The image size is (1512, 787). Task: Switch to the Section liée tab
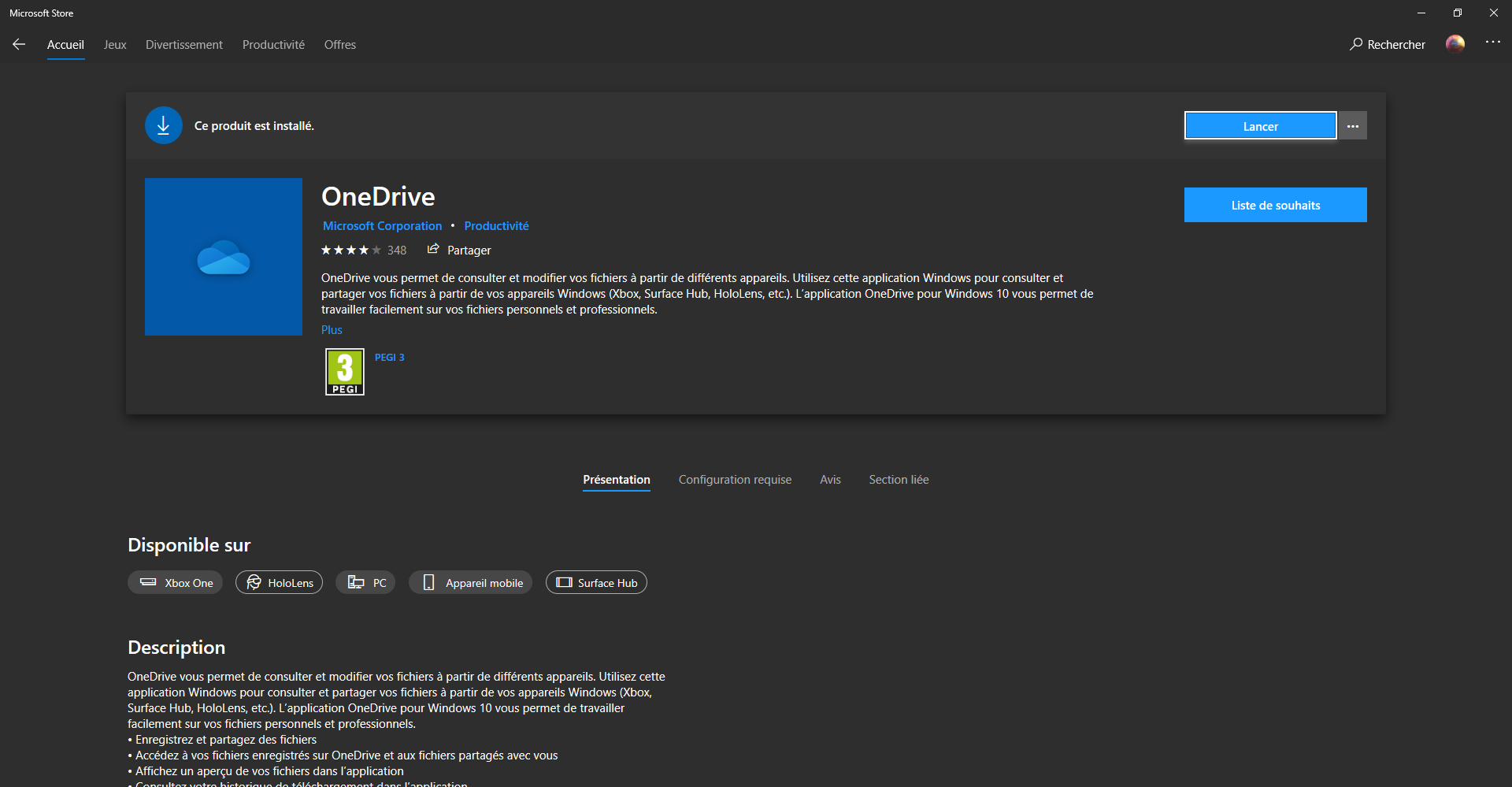pyautogui.click(x=899, y=480)
